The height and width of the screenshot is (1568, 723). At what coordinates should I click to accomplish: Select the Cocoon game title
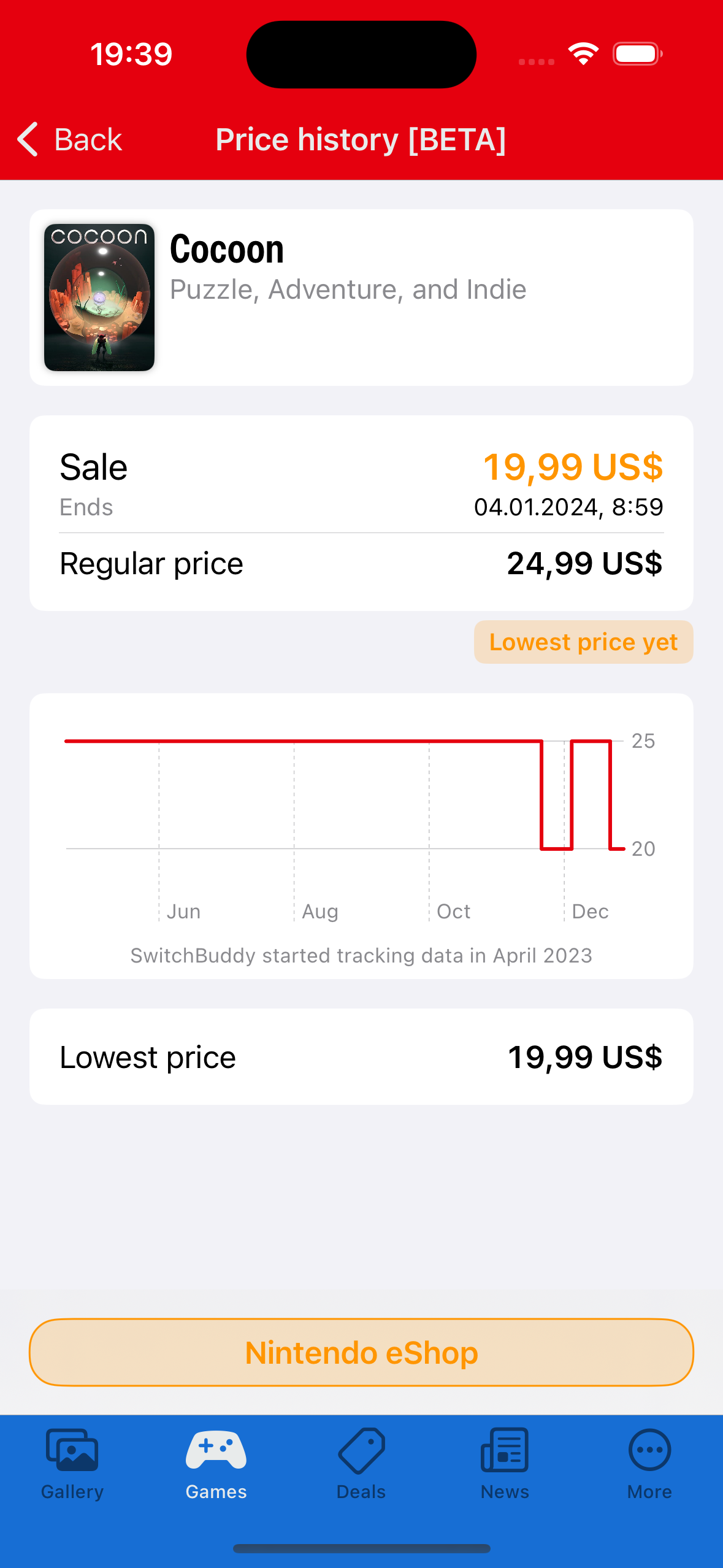(227, 250)
